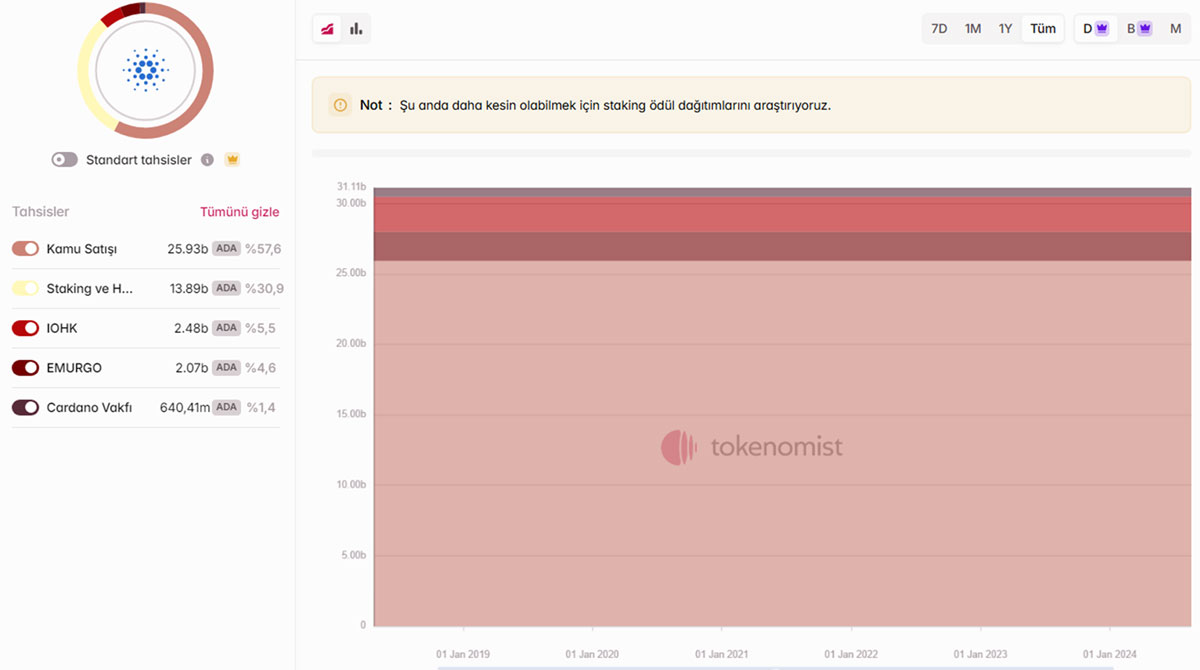Click the ADA badge in the Cardano Vakfı row
This screenshot has height=670, width=1200.
click(226, 408)
